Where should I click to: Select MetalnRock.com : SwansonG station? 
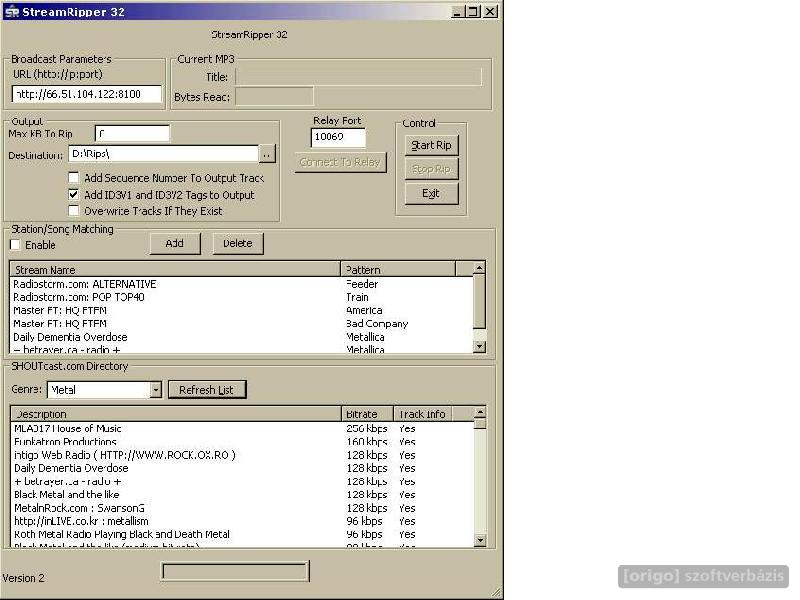[242, 508]
